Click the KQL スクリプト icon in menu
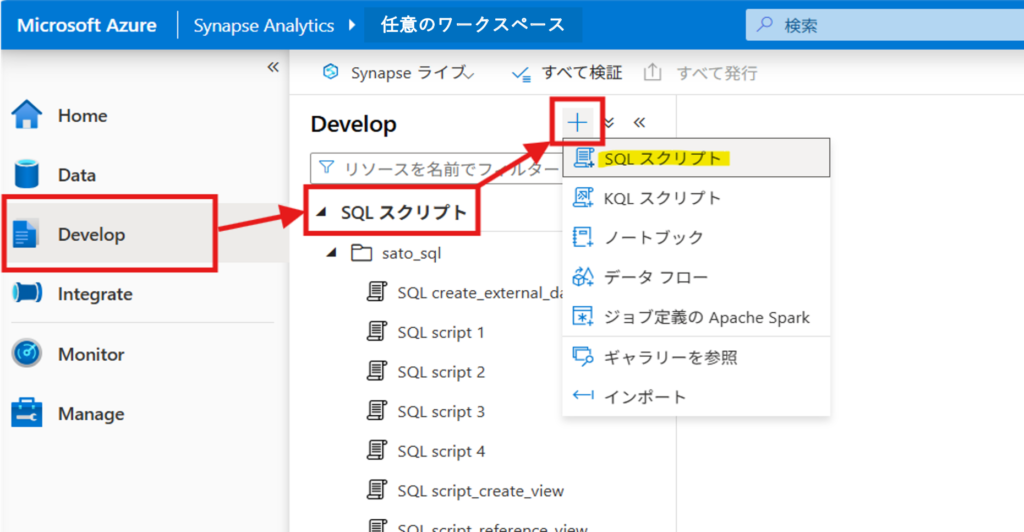The image size is (1024, 532). 582,198
